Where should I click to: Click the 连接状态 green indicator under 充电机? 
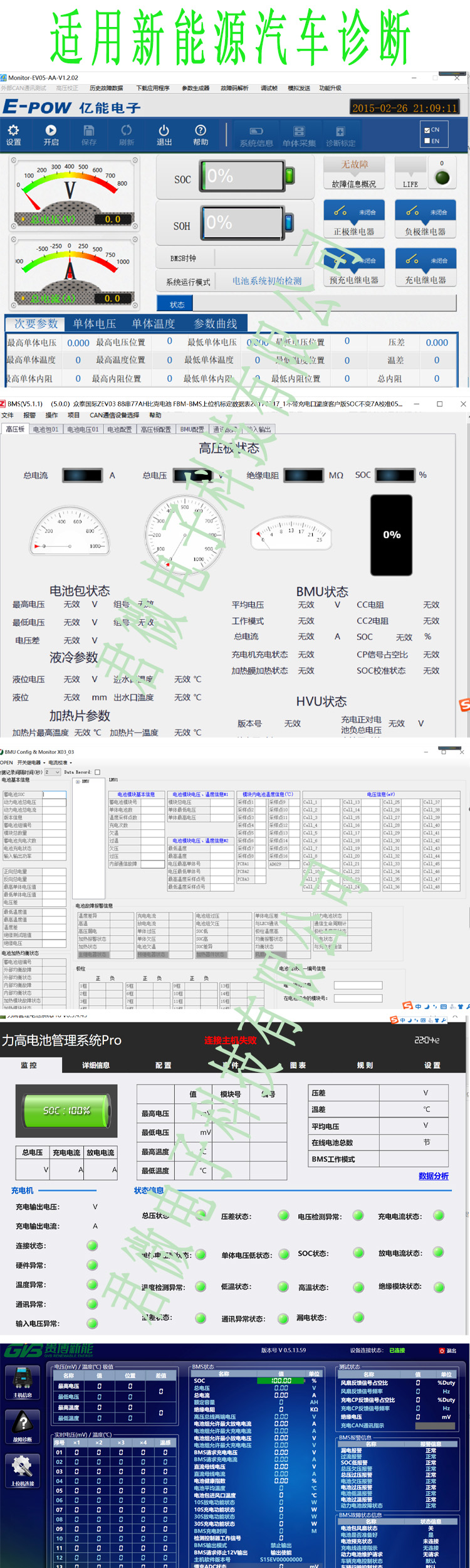click(92, 1246)
